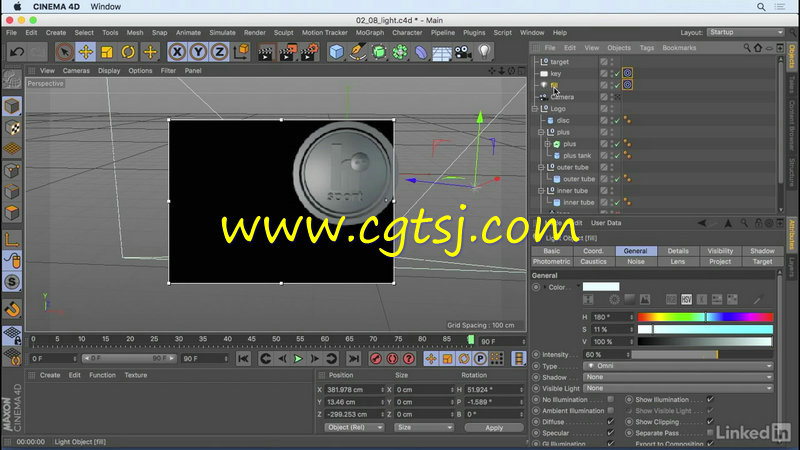
Task: Toggle X axis lock
Action: [x=177, y=52]
